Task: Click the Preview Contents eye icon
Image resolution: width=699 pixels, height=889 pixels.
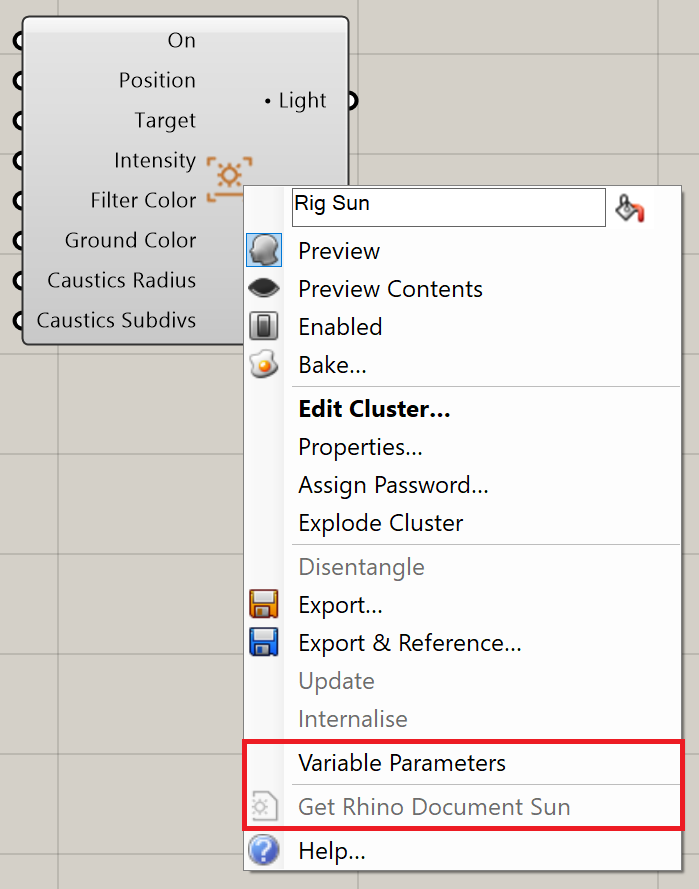Action: (x=264, y=288)
